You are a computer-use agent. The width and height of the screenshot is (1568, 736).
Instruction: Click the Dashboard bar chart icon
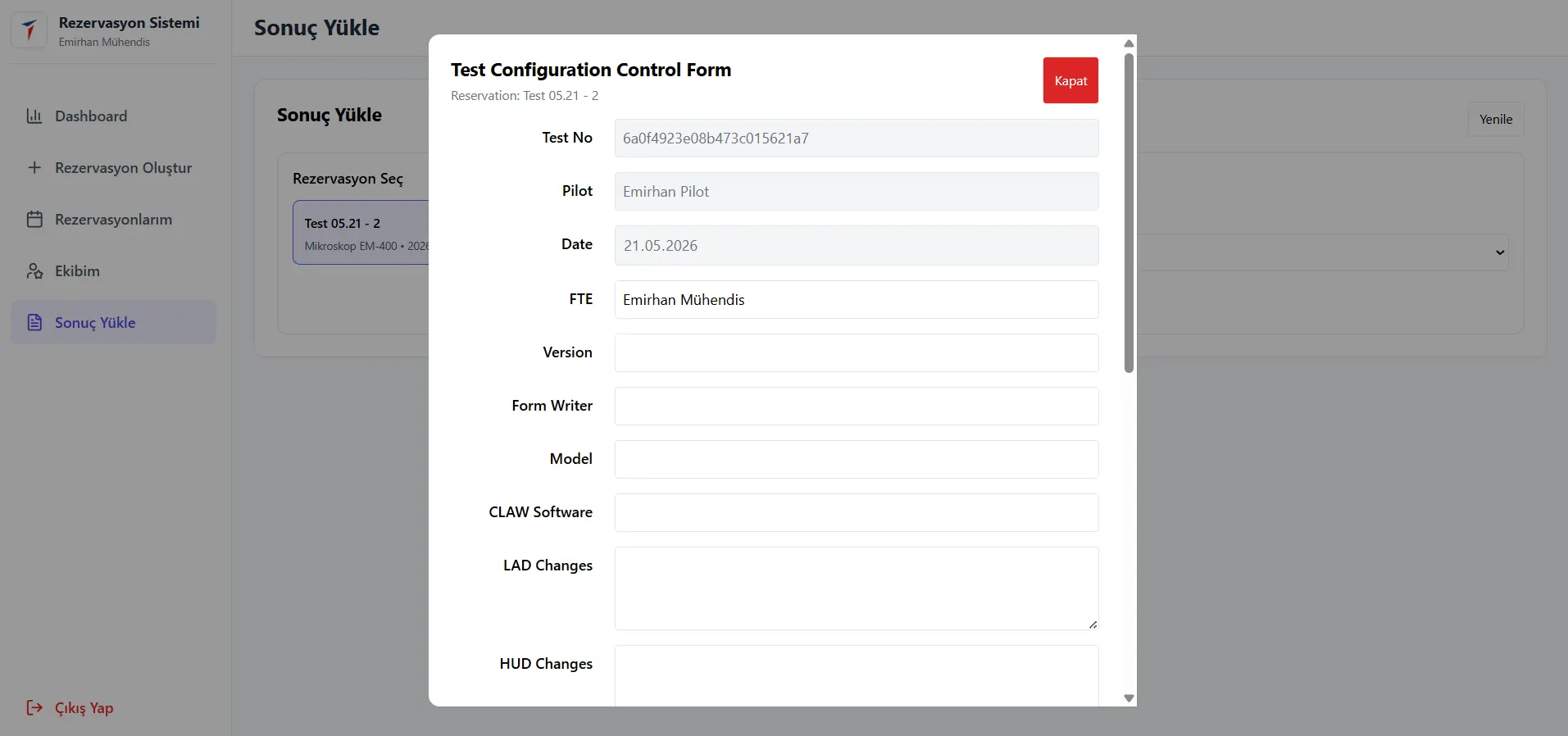pyautogui.click(x=34, y=116)
